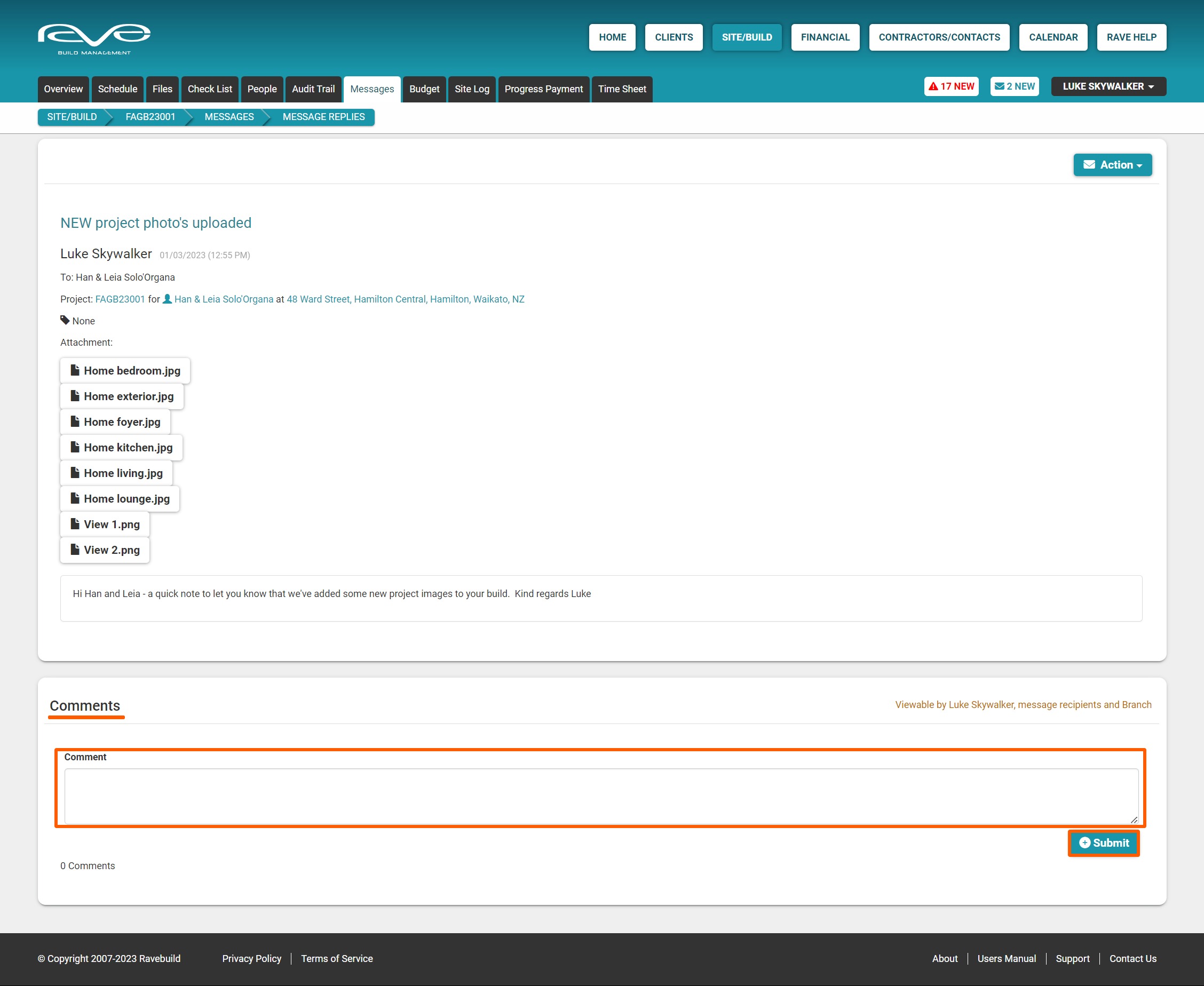Open the 2 NEW mail notifications
Viewport: 1204px width, 986px height.
[x=1014, y=86]
